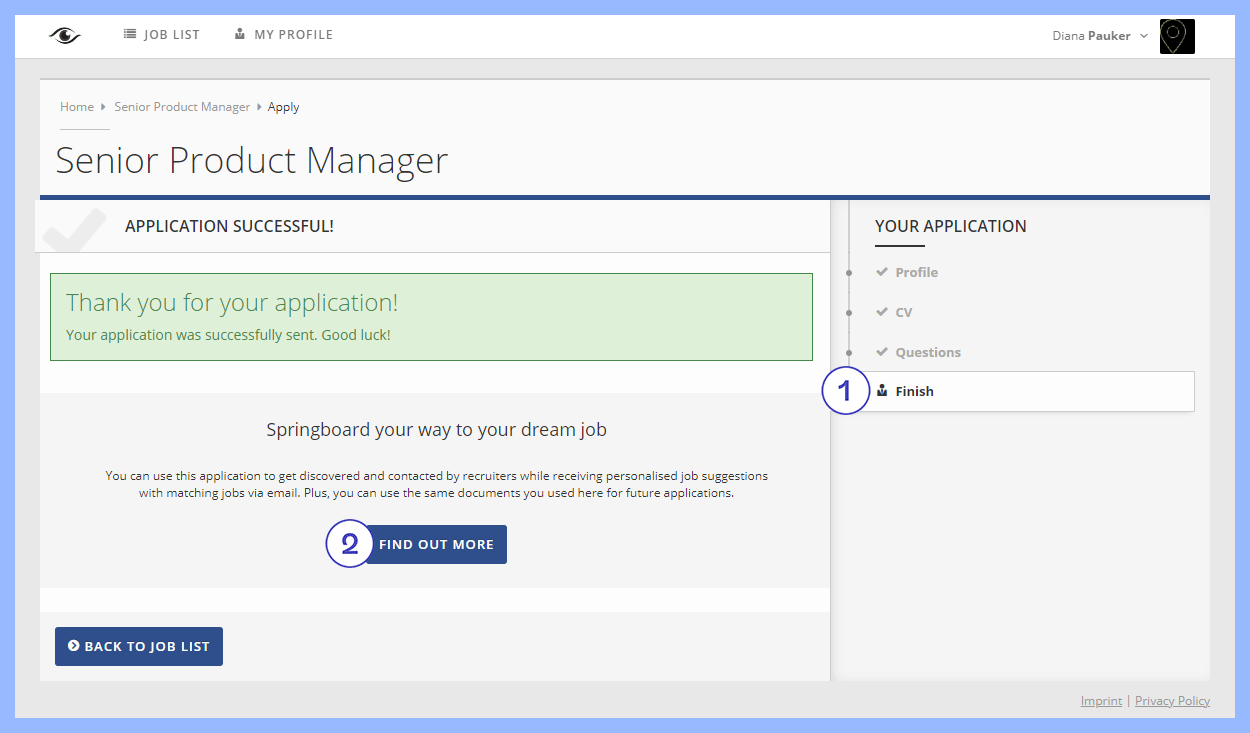Open My Profile in the top navigation

pyautogui.click(x=284, y=35)
